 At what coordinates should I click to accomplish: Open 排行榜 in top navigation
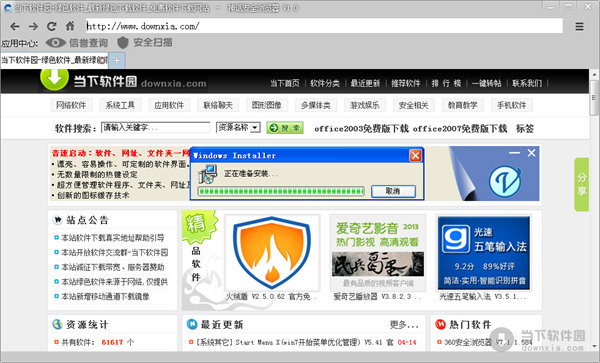pyautogui.click(x=446, y=83)
